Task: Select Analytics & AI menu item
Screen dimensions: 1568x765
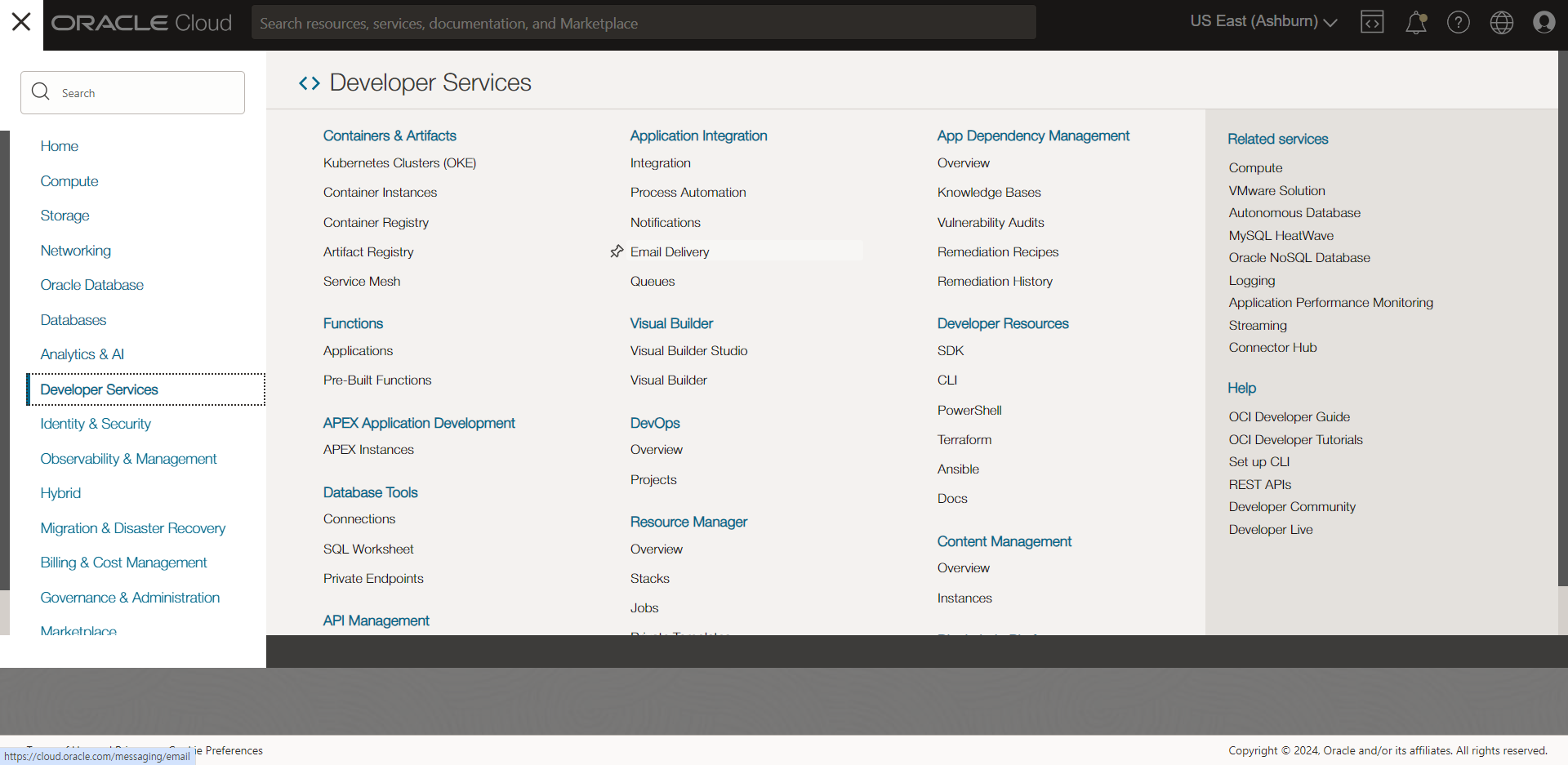Action: click(82, 354)
